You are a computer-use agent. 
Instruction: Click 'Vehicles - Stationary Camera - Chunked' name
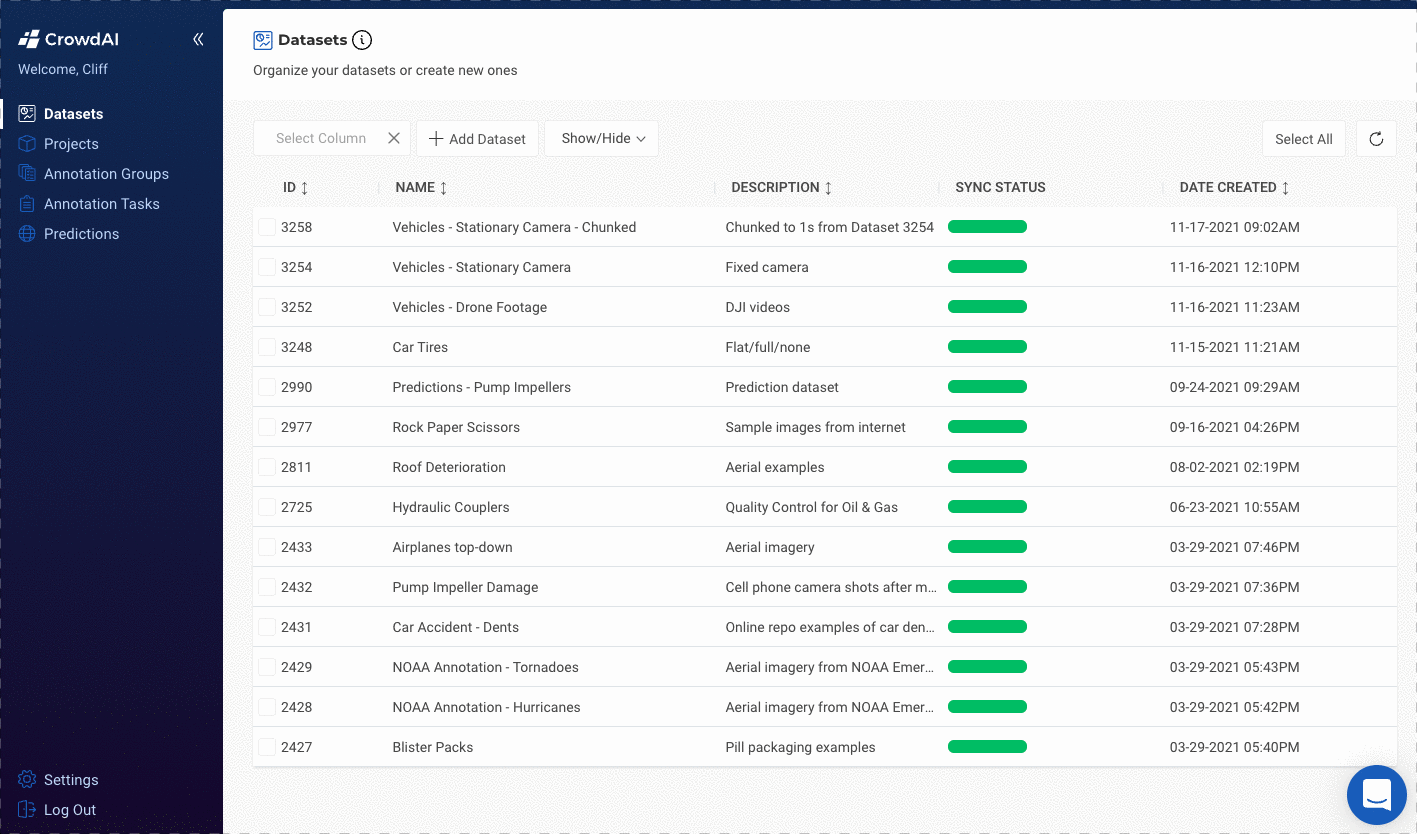(514, 227)
